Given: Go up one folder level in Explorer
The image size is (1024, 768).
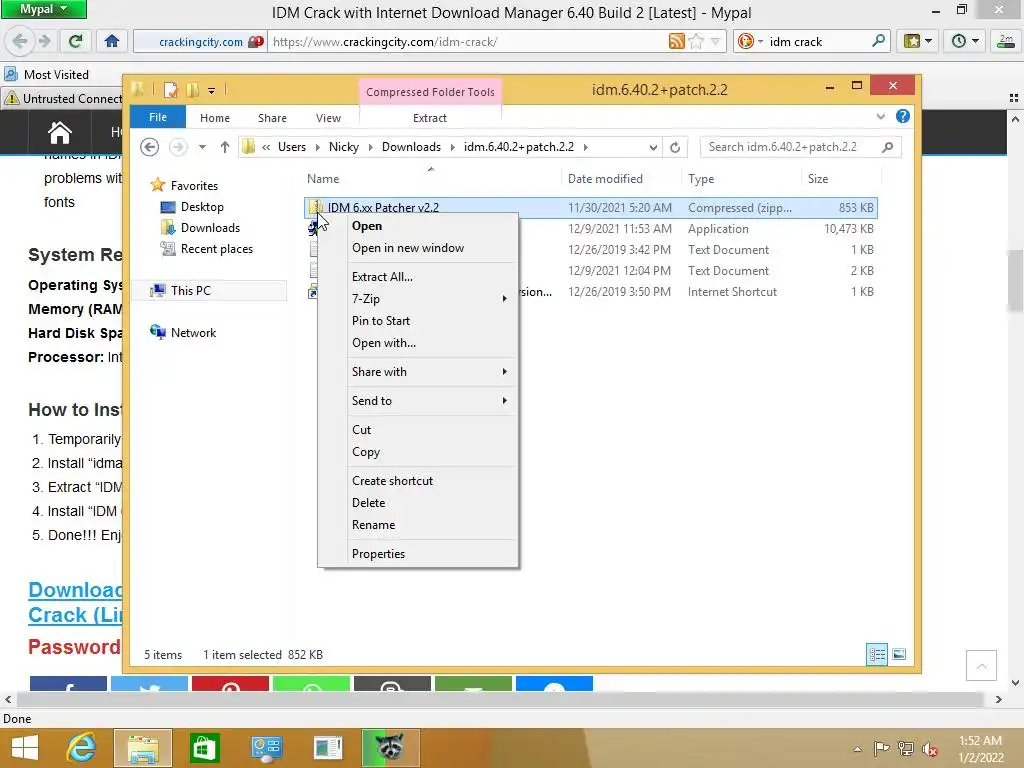Looking at the screenshot, I should point(225,147).
